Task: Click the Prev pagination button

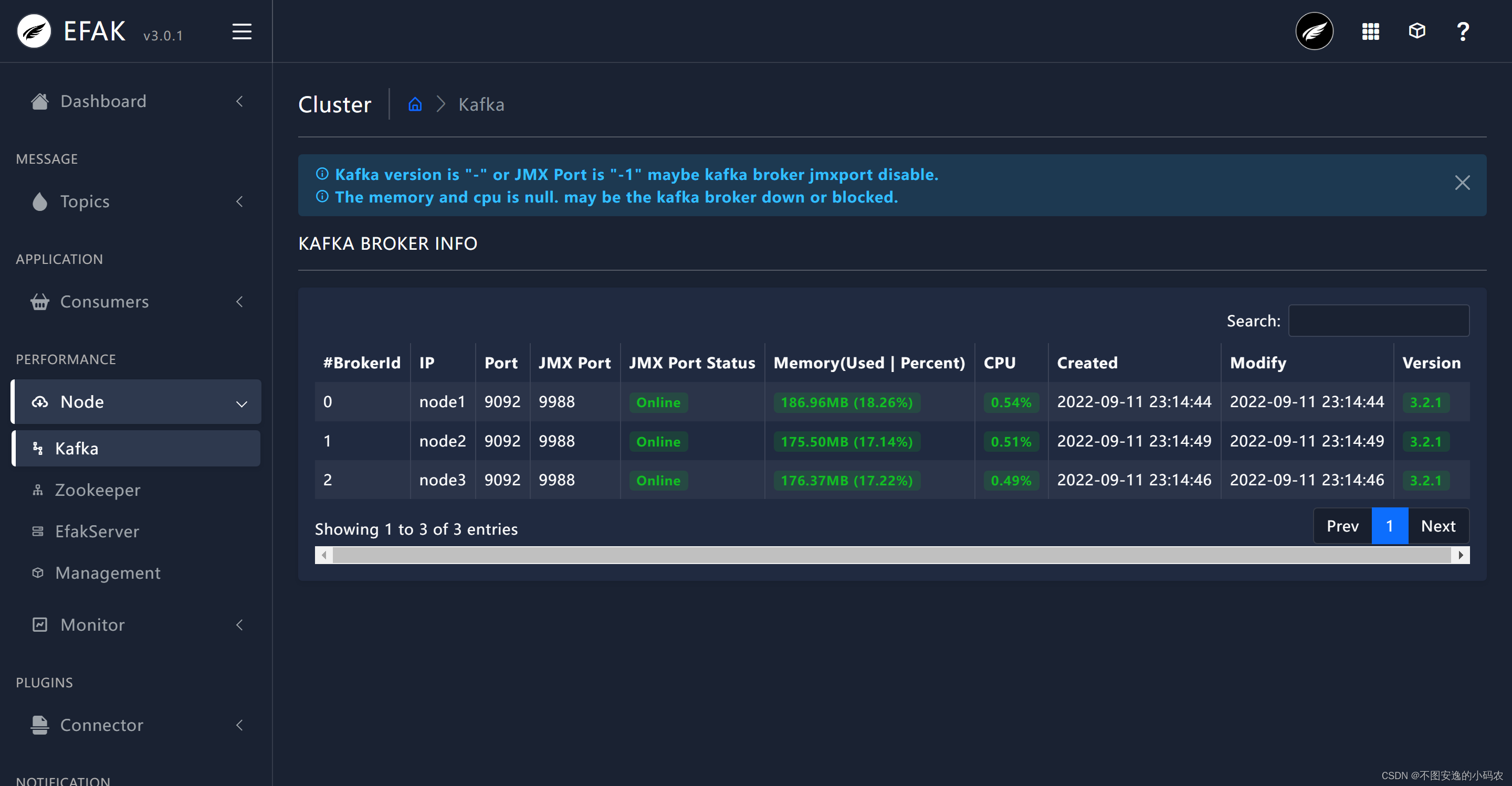Action: [x=1342, y=526]
